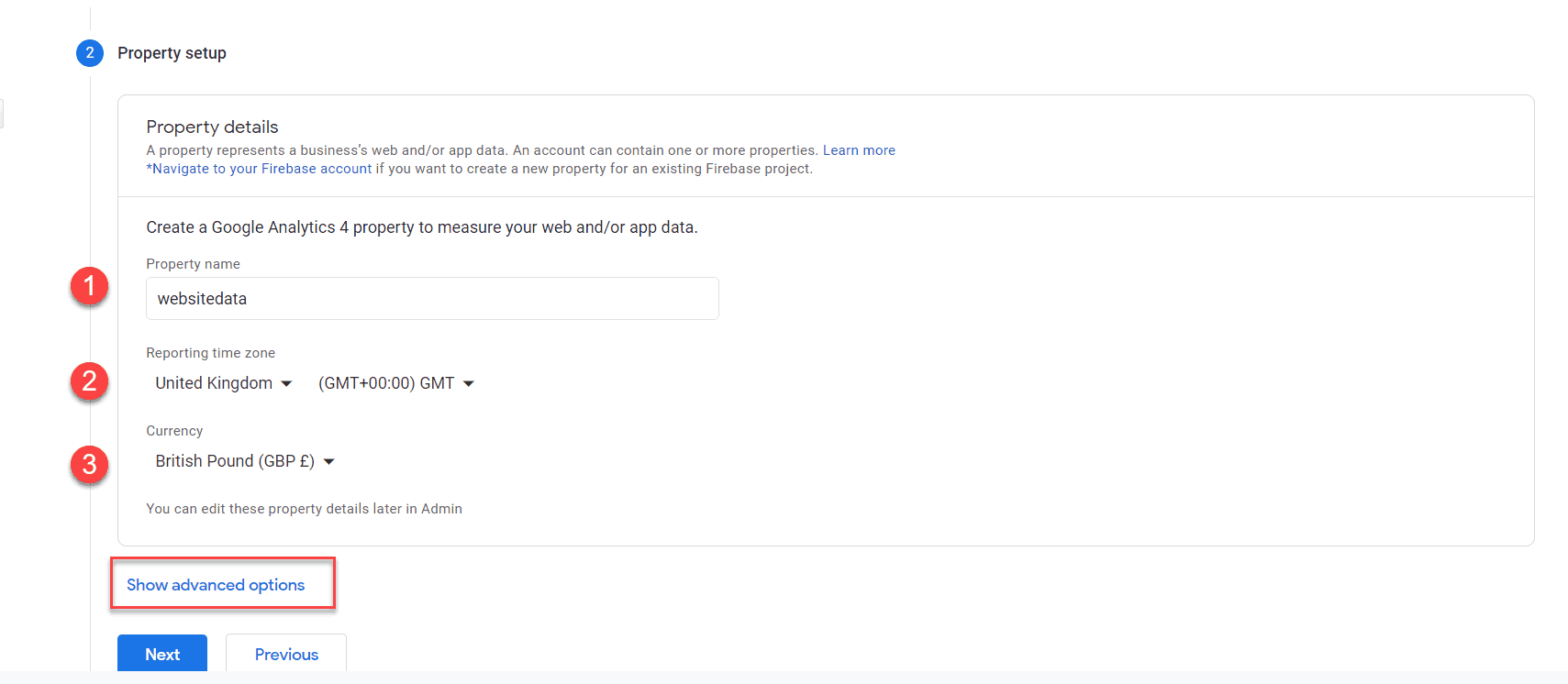Click the arrow beside British Pound (GBP £)
The height and width of the screenshot is (684, 1568).
pyautogui.click(x=329, y=462)
